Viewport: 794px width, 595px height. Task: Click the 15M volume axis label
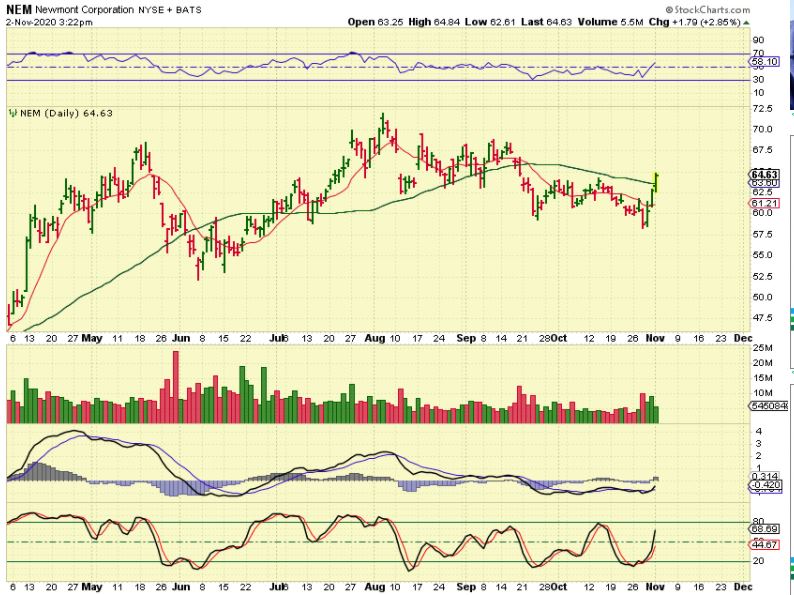(763, 378)
